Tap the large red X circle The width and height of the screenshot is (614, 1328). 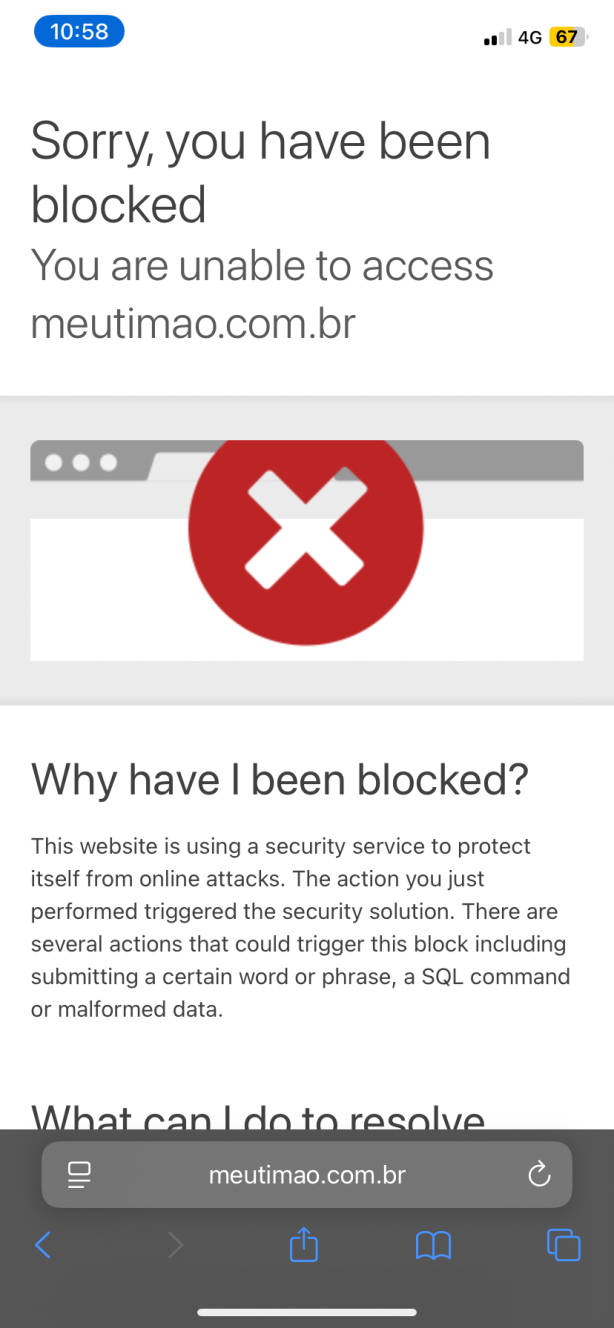[x=306, y=527]
